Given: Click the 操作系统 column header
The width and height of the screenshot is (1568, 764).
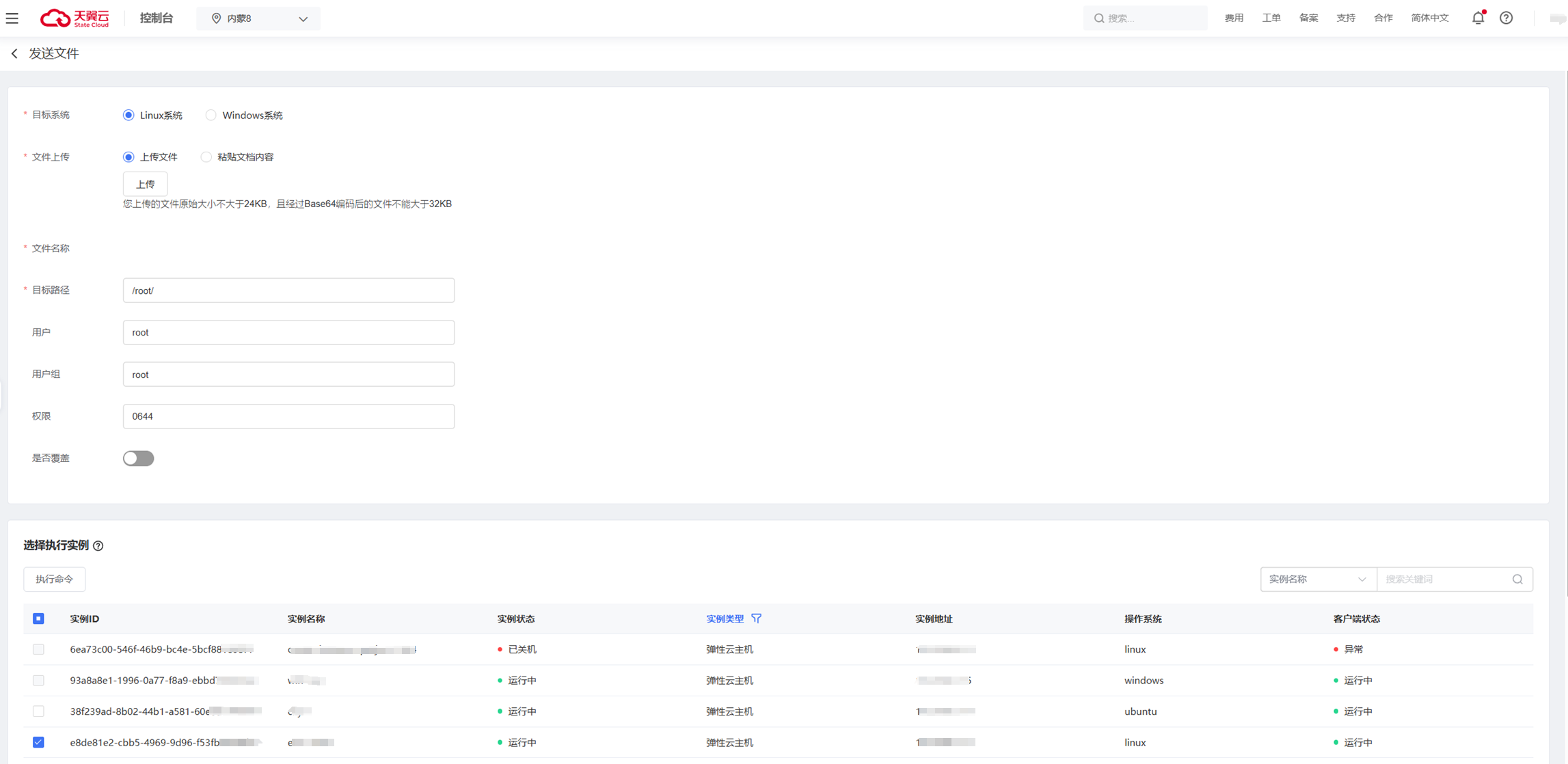Looking at the screenshot, I should [x=1143, y=618].
